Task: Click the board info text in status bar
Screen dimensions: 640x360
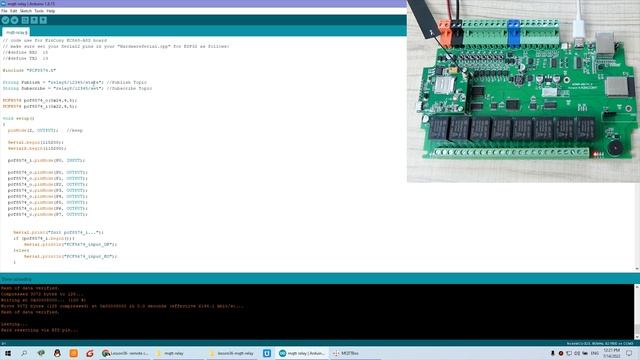Action: click(600, 344)
